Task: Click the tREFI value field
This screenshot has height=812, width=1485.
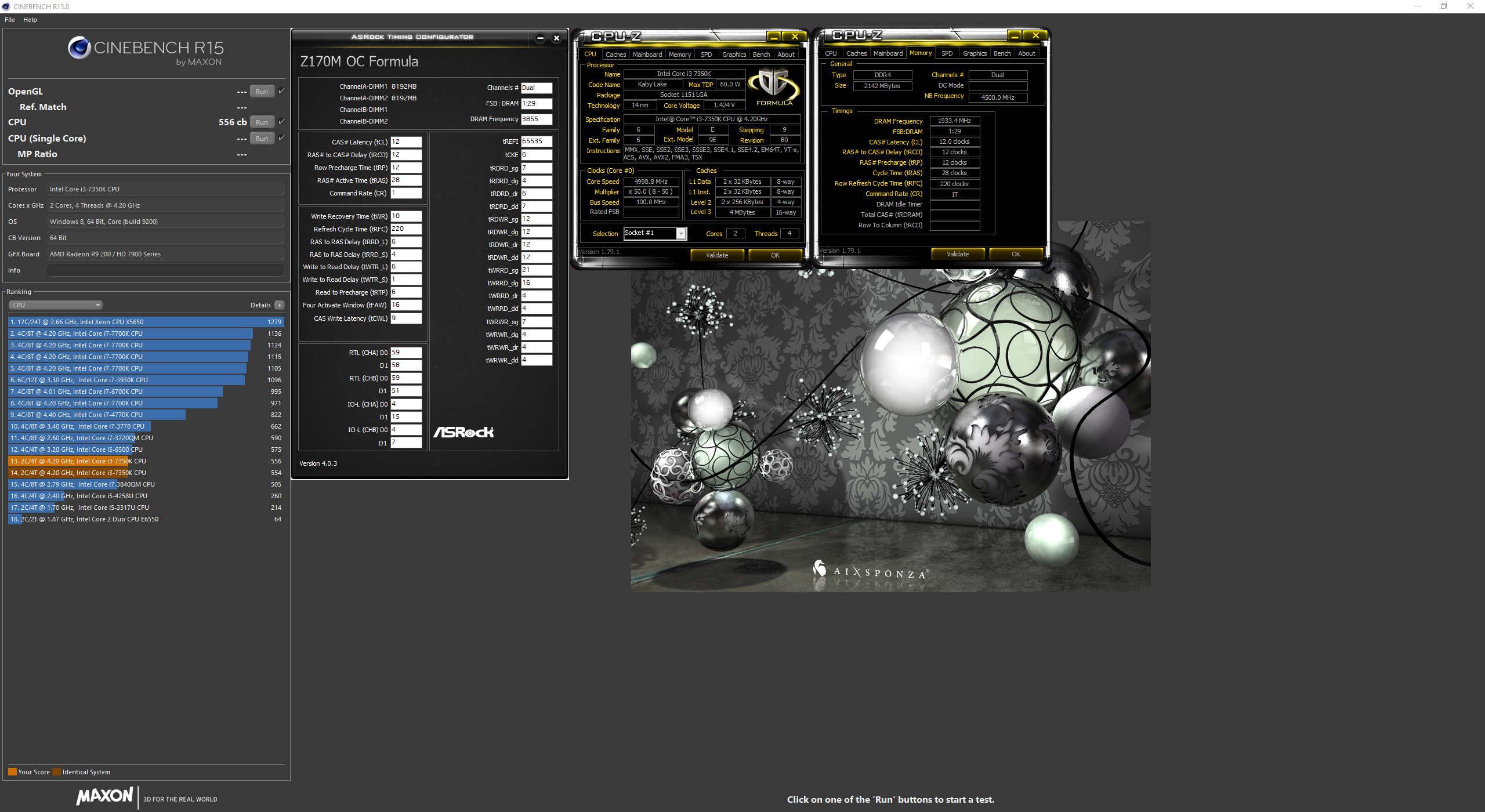Action: point(537,141)
